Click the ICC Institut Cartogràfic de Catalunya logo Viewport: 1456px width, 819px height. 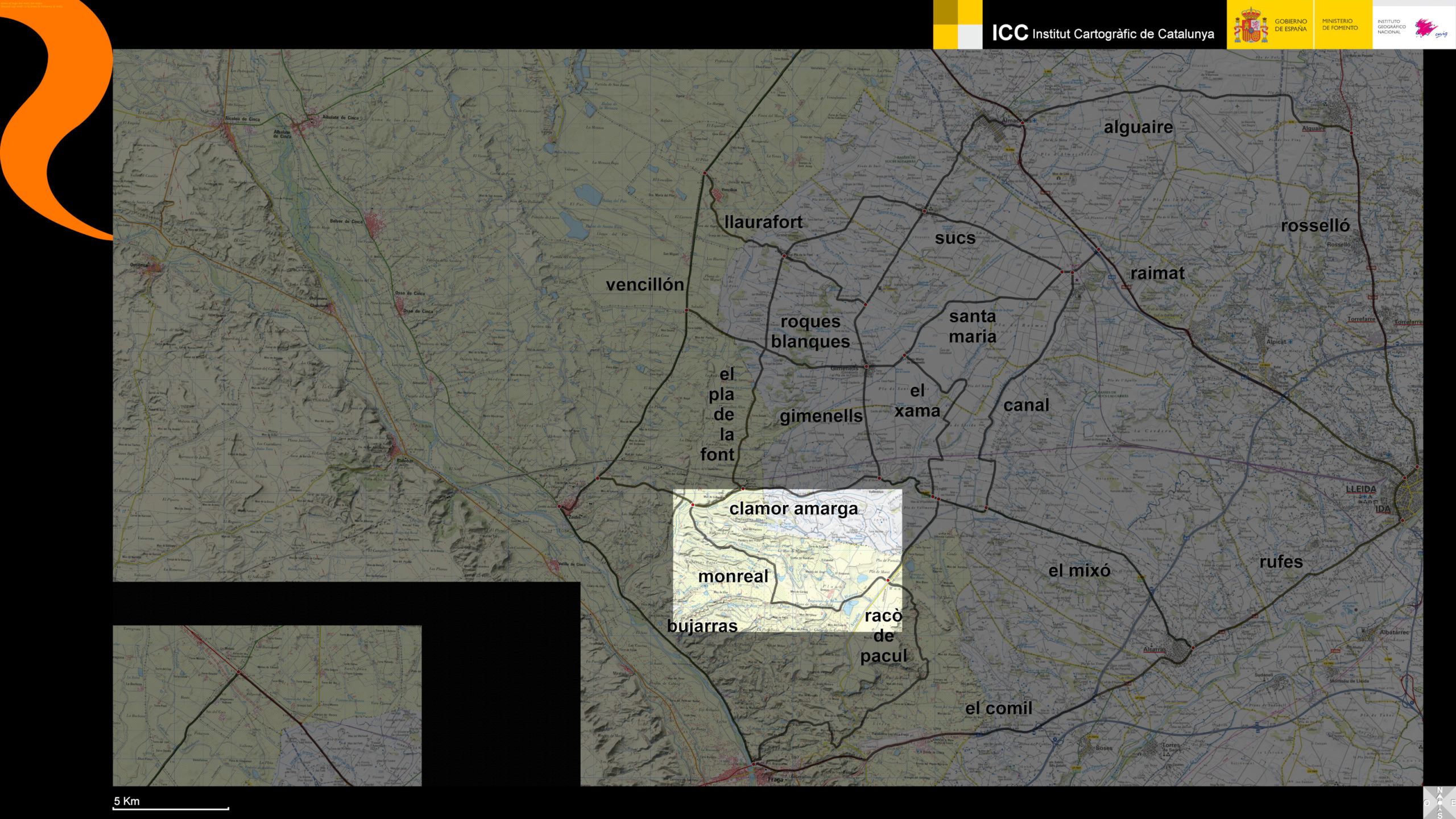pyautogui.click(x=1102, y=33)
